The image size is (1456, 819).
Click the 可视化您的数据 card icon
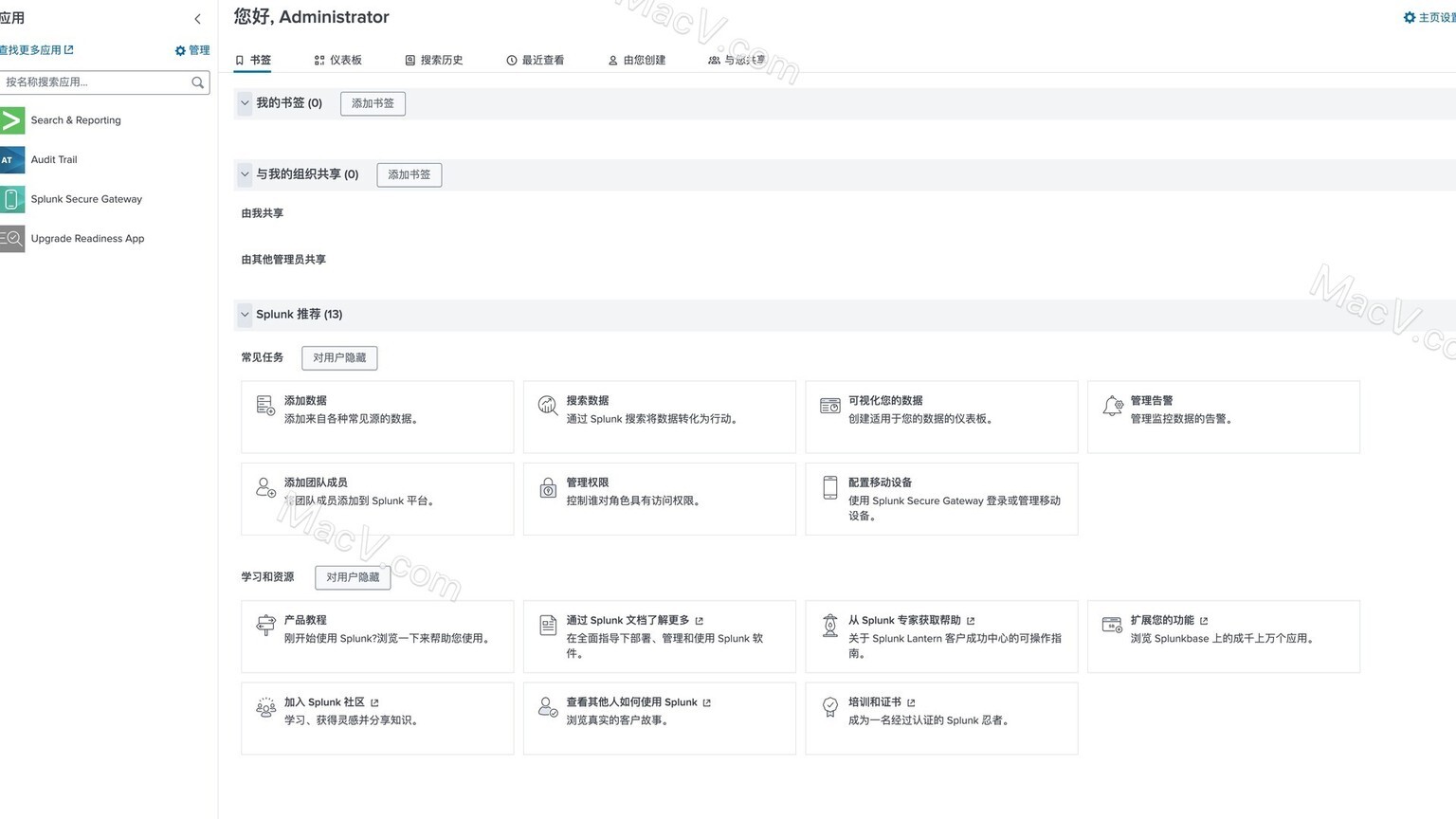tap(829, 406)
